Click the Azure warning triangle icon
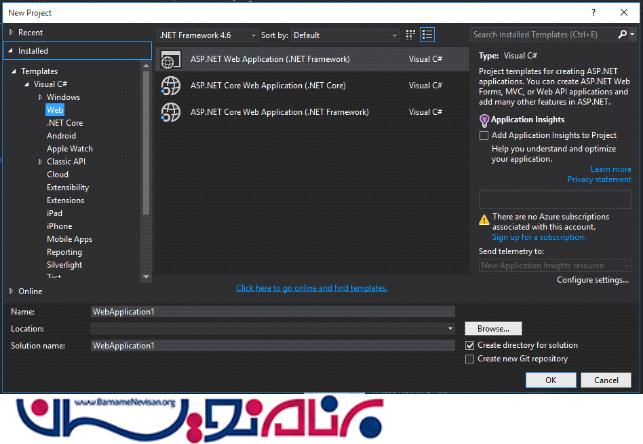643x444 pixels. pos(484,220)
